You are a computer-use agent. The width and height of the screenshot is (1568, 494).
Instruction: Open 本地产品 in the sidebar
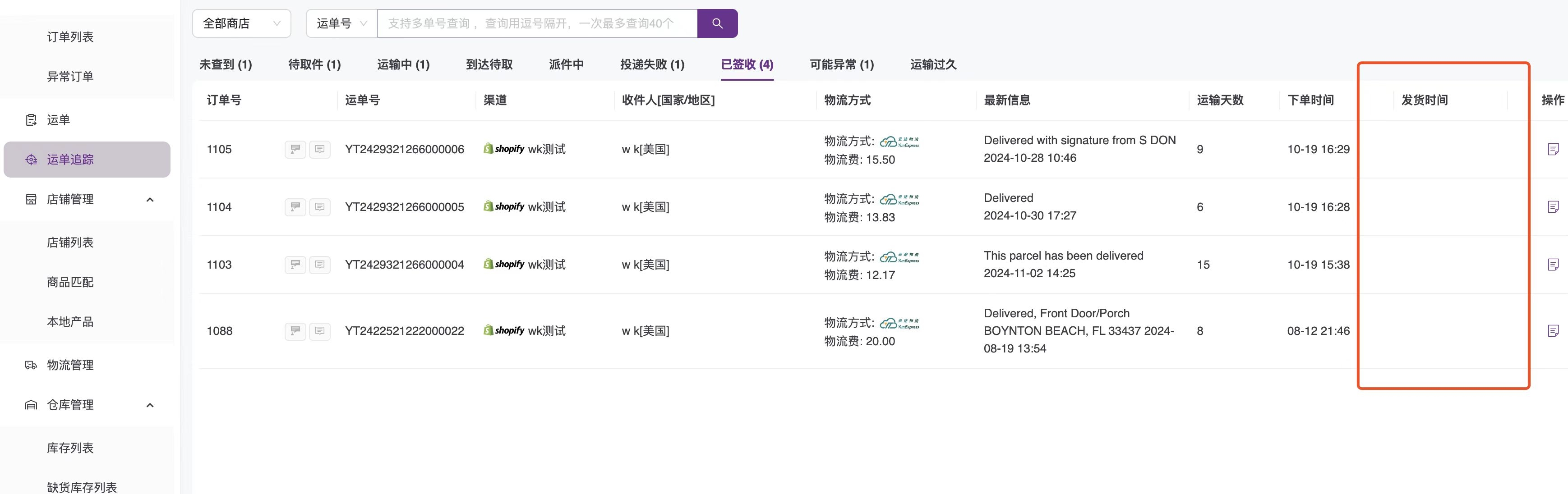(70, 322)
